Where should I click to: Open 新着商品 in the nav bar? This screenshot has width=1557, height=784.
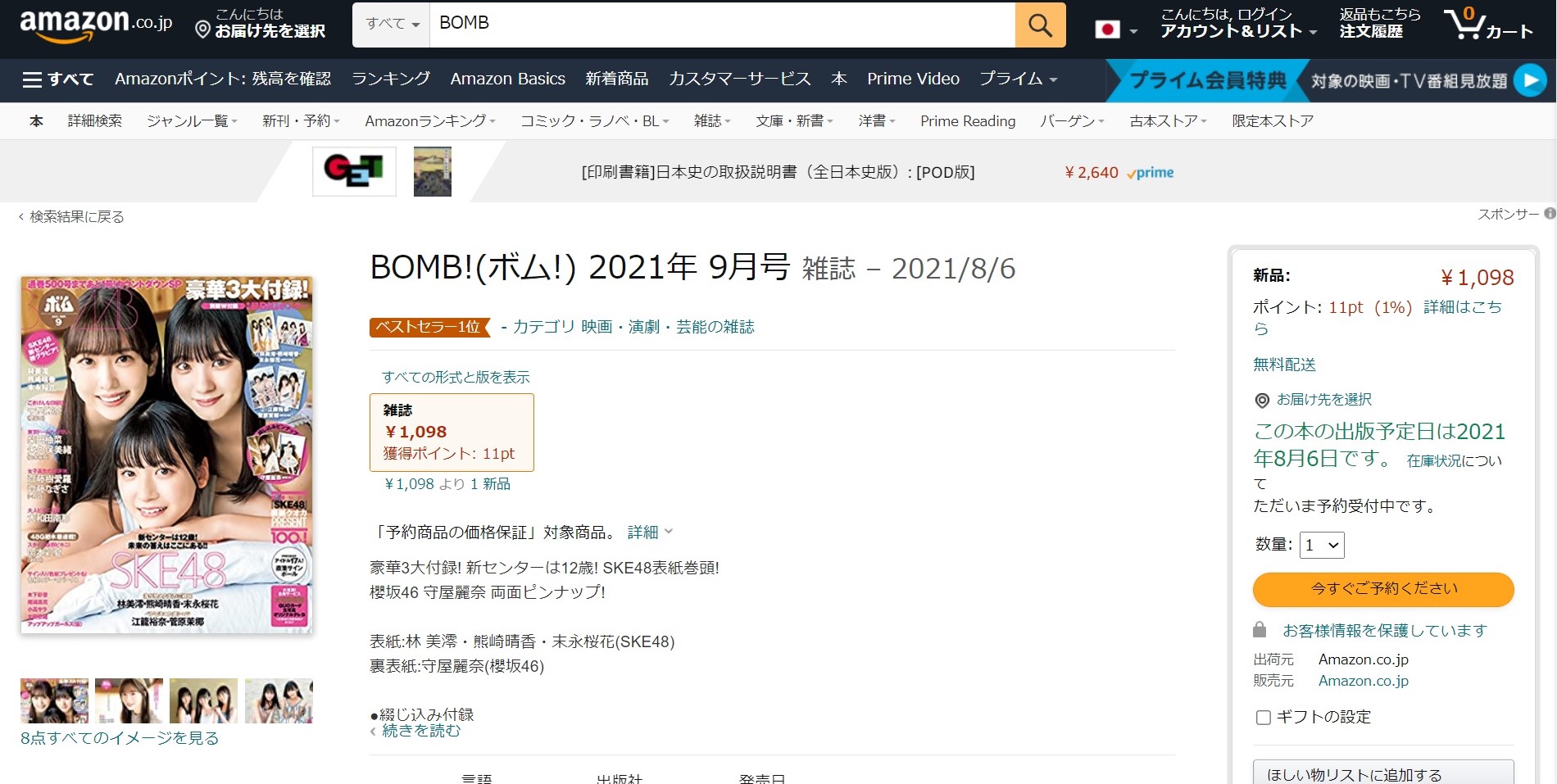(x=617, y=79)
